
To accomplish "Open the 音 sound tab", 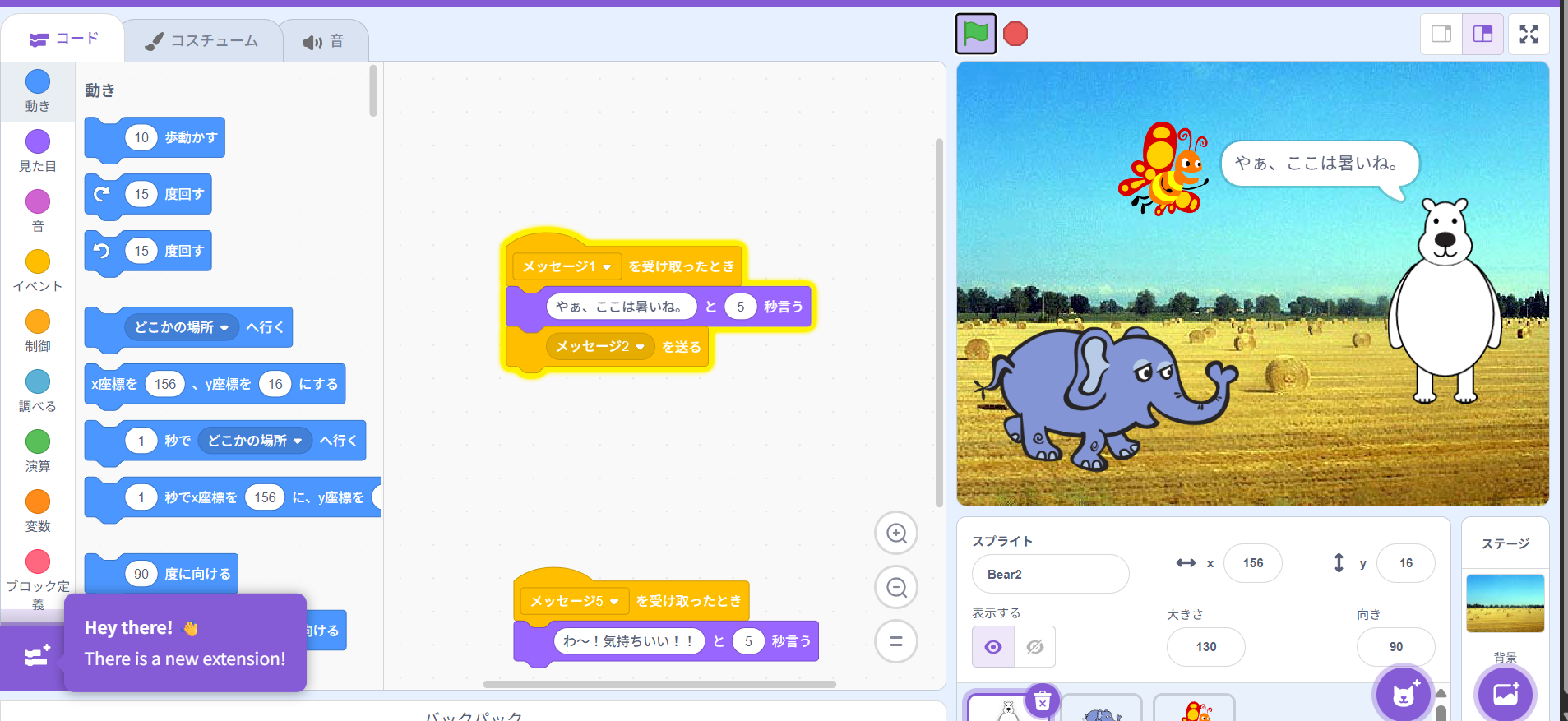I will tap(325, 41).
